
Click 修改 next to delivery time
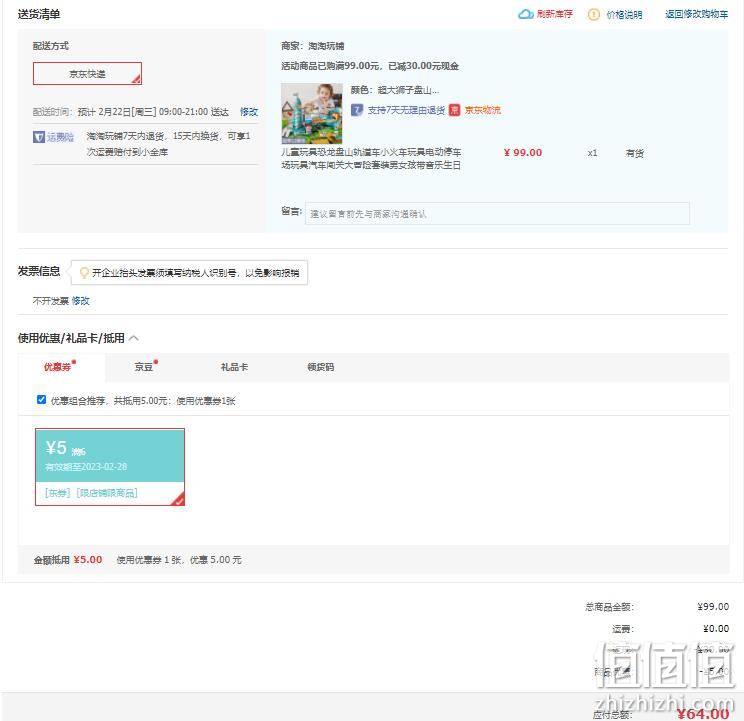249,112
